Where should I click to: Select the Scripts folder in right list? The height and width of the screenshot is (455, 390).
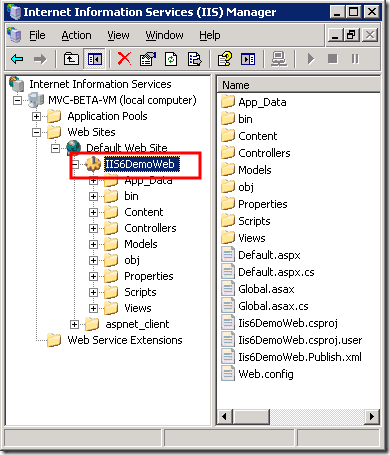(254, 221)
